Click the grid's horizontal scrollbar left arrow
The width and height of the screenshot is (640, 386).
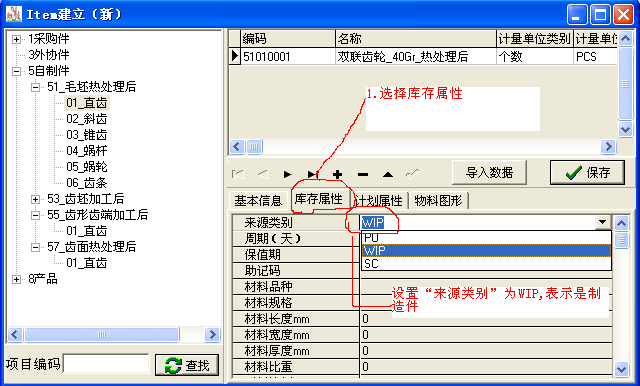(x=237, y=146)
